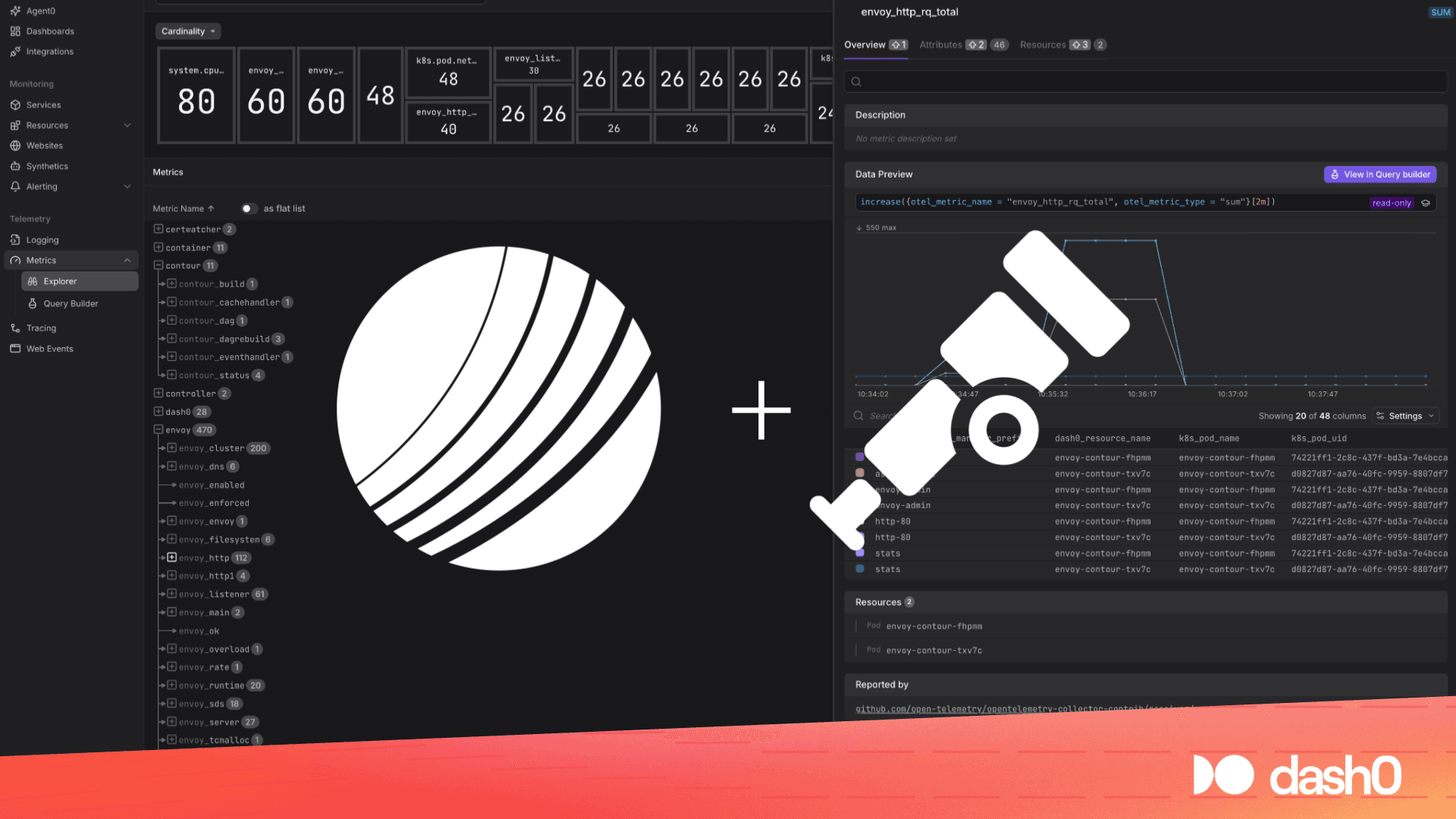1456x819 pixels.
Task: Open the collector-contrib GitHub link
Action: coord(1025,709)
